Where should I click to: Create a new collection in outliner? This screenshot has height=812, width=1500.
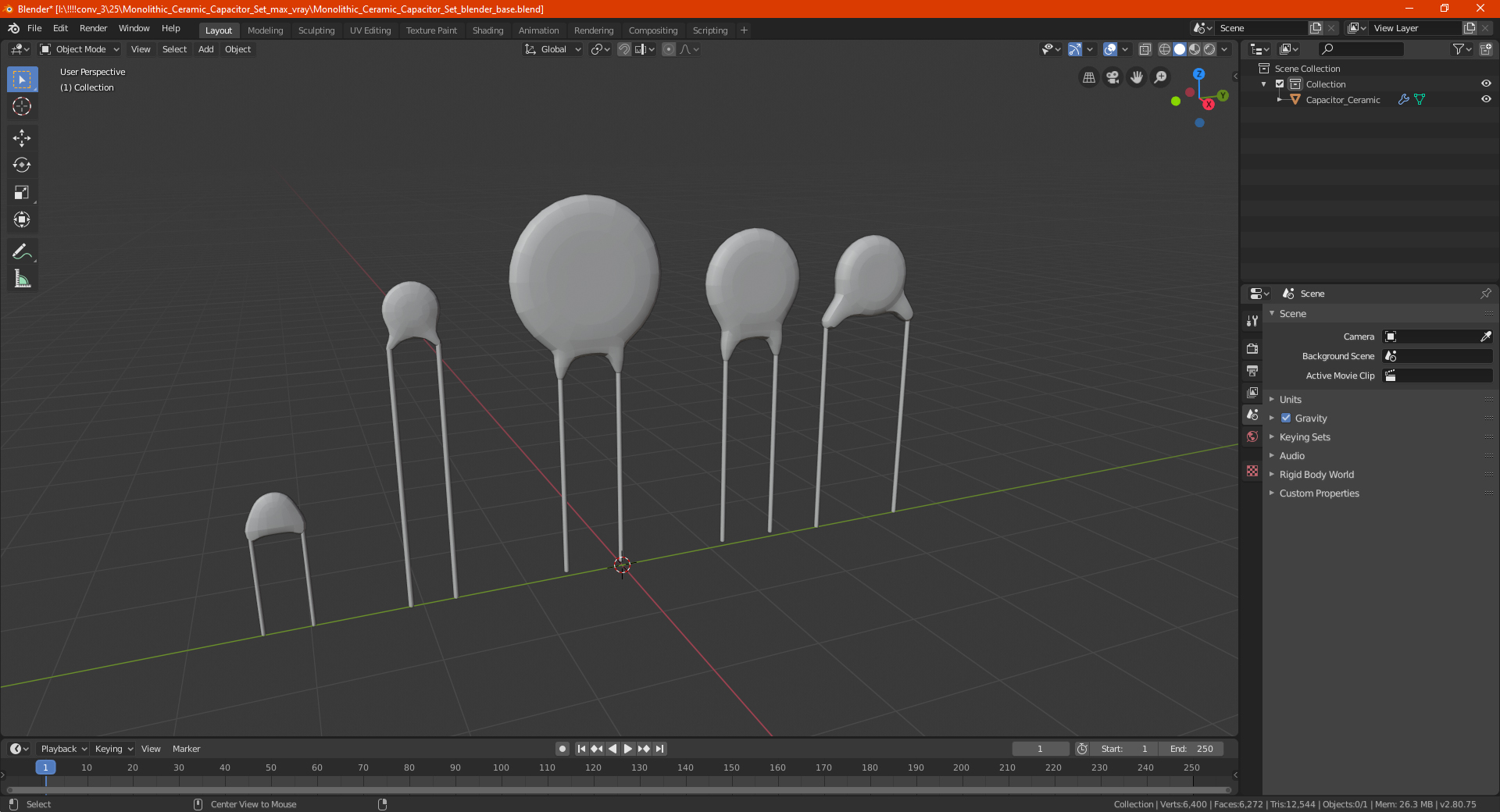[1485, 49]
